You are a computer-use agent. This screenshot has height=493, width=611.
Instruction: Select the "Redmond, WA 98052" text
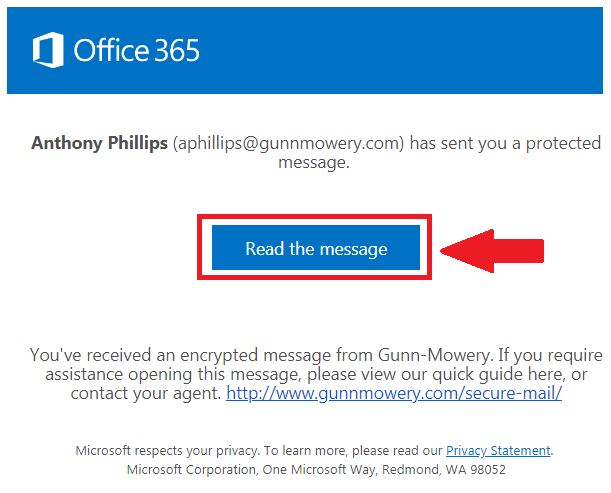tap(444, 469)
